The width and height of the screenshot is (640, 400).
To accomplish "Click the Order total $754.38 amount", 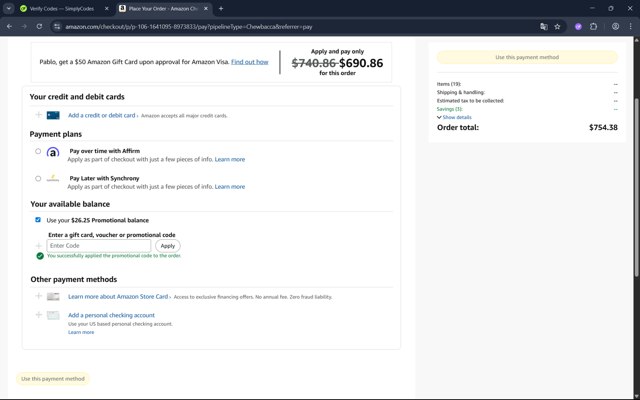I will pos(603,127).
